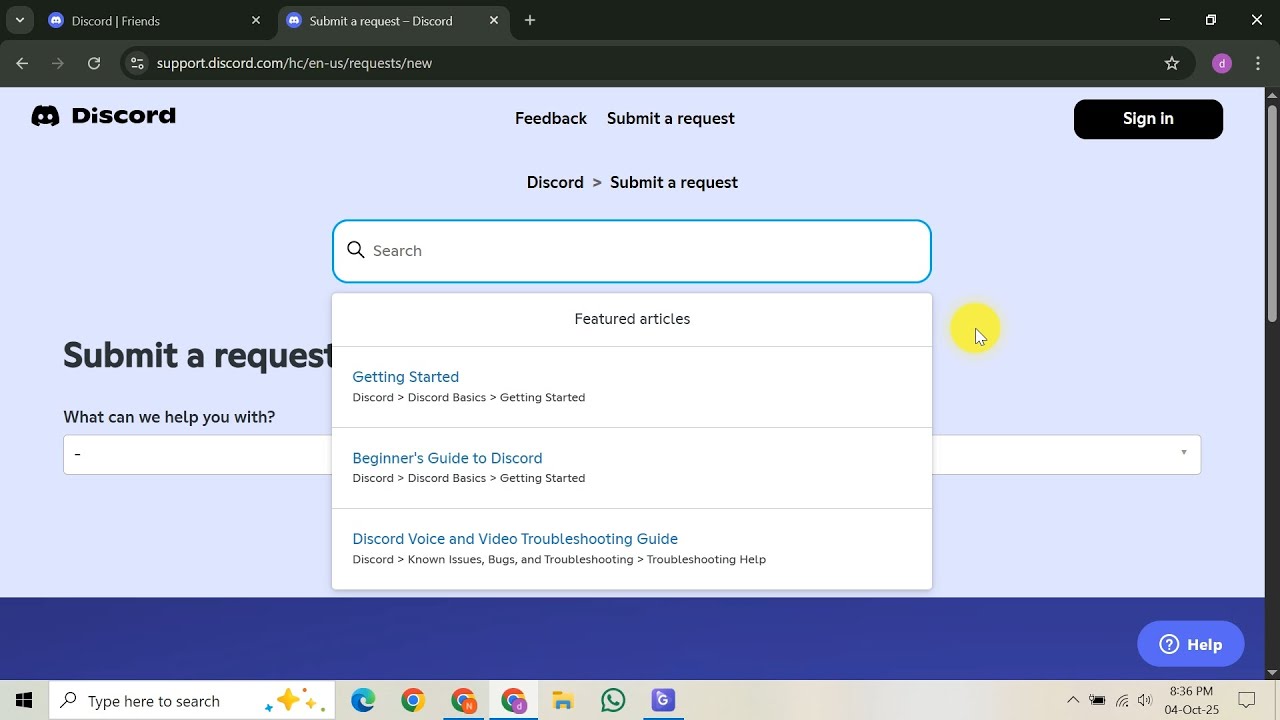Viewport: 1280px width, 720px height.
Task: Open the Windows Start menu
Action: coord(24,701)
